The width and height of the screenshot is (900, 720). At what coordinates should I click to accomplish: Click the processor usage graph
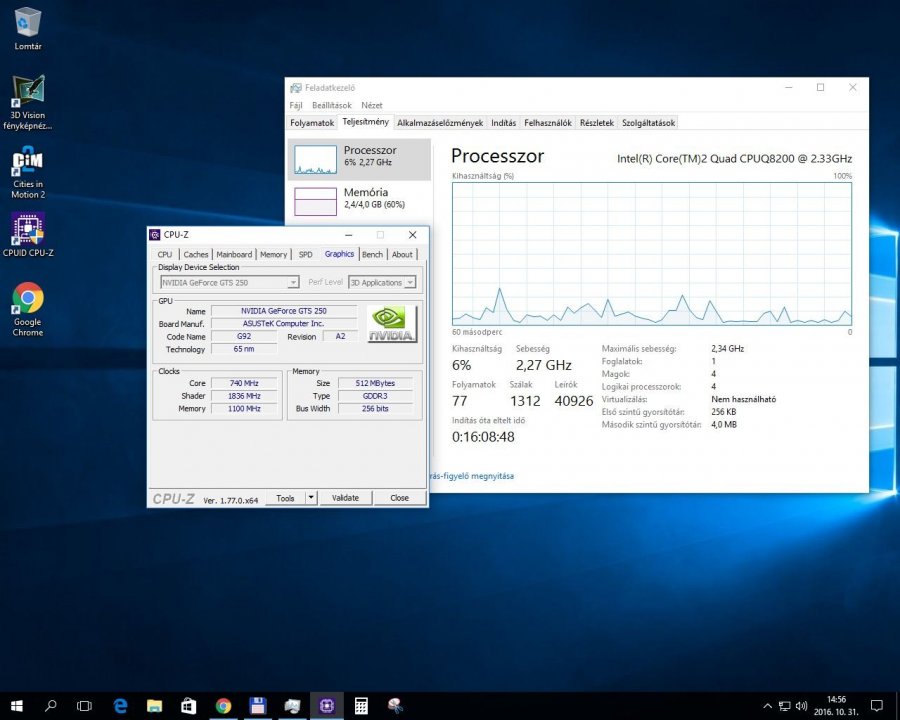pos(651,254)
